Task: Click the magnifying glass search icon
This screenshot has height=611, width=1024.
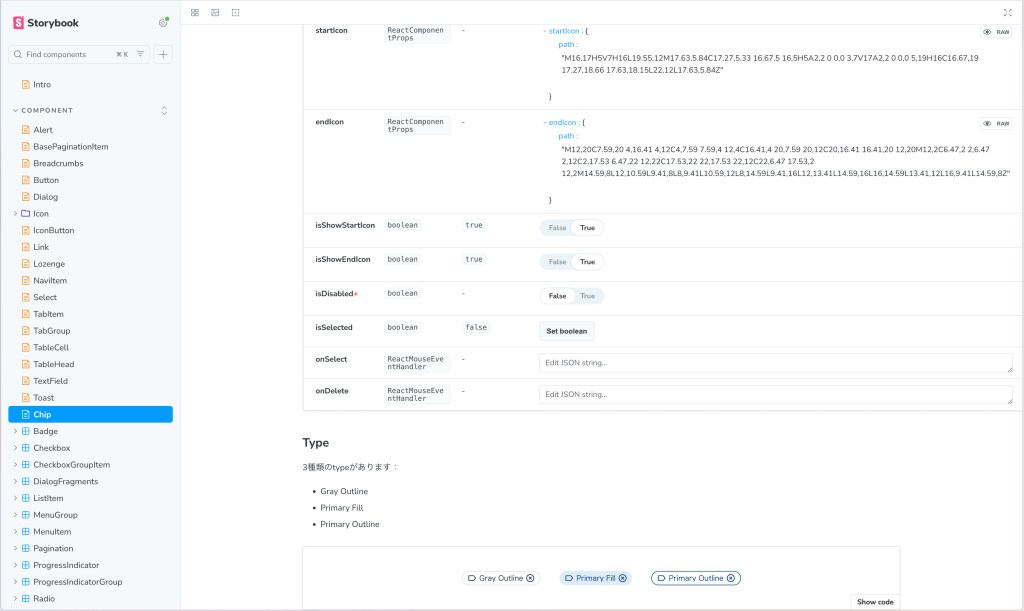Action: [x=20, y=54]
